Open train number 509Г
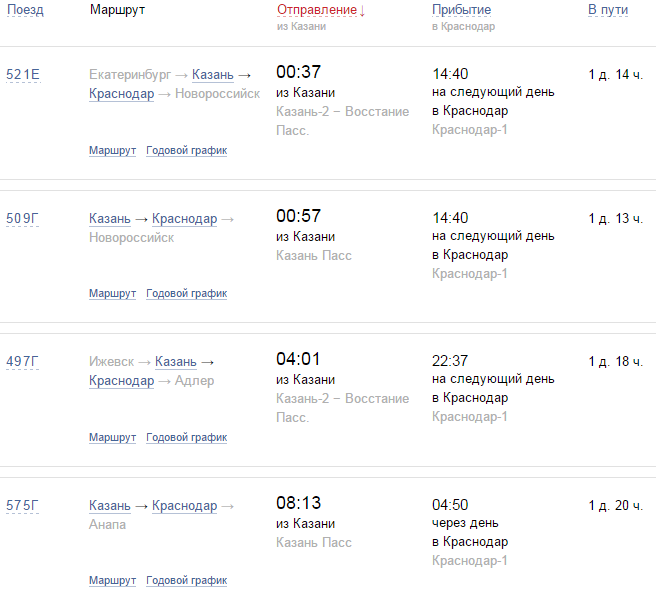This screenshot has height=597, width=656. pyautogui.click(x=23, y=218)
